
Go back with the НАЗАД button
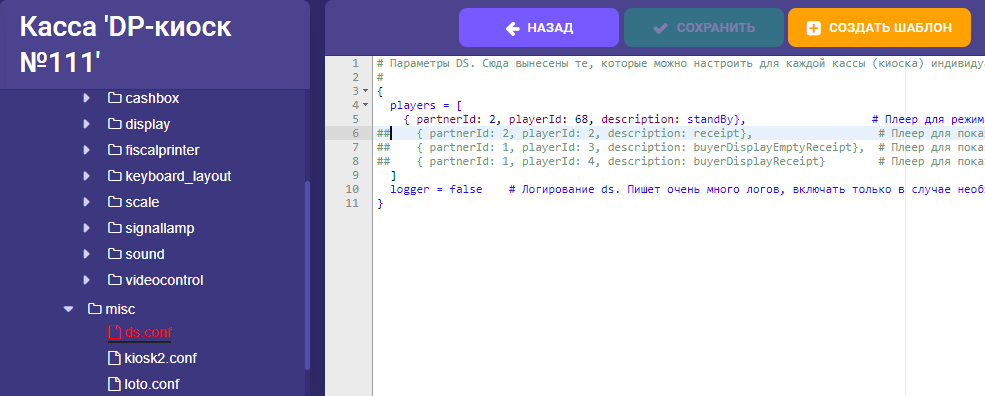(539, 28)
